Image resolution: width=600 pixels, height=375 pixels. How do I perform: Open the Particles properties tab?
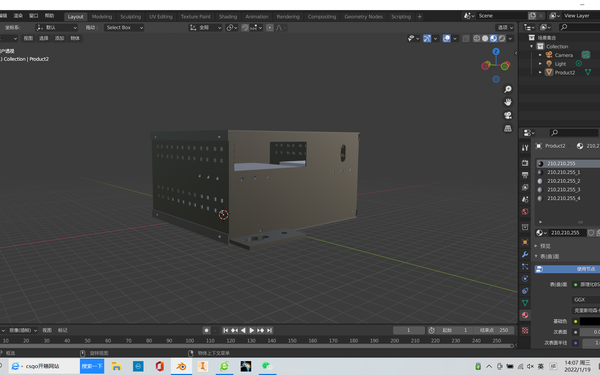(525, 266)
